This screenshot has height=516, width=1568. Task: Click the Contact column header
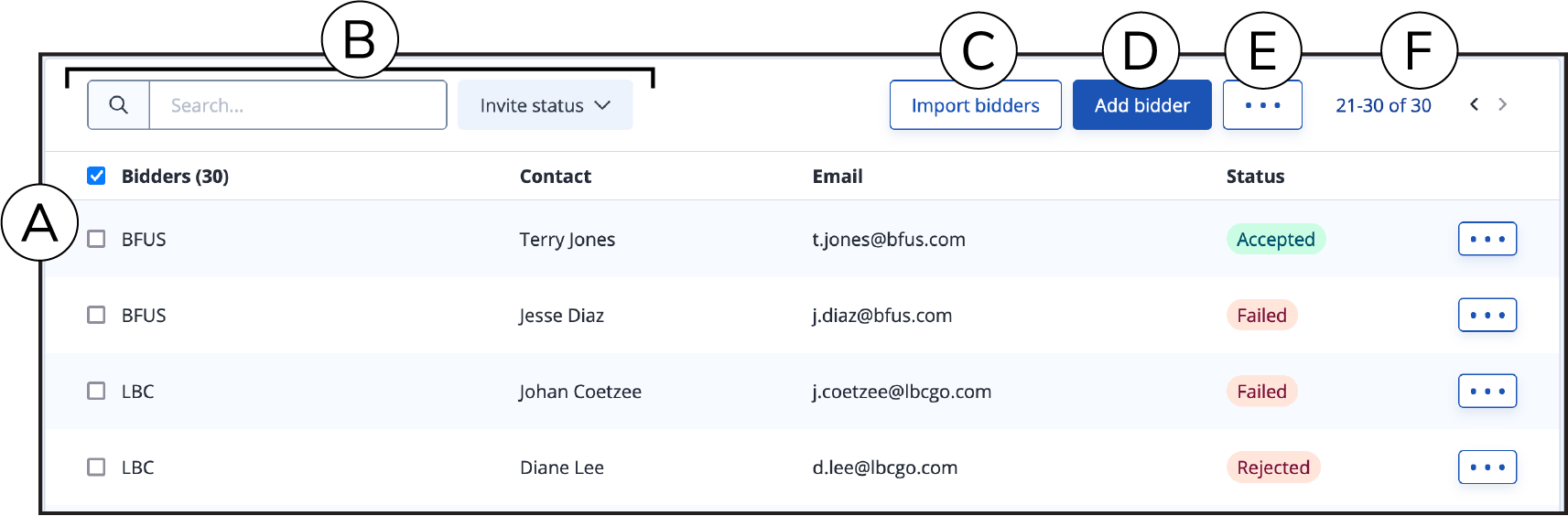[x=556, y=177]
